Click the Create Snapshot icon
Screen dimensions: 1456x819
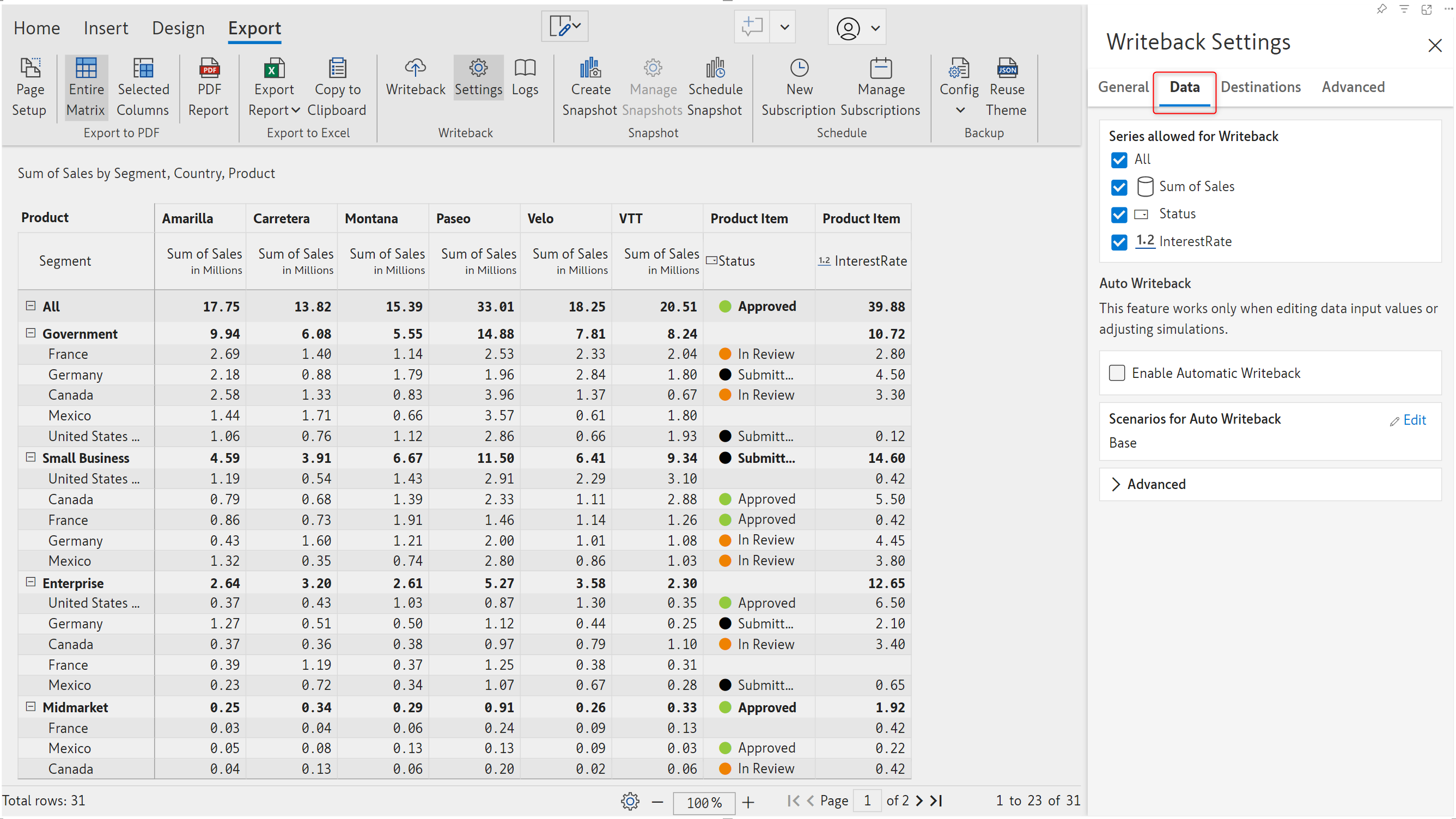pyautogui.click(x=590, y=69)
